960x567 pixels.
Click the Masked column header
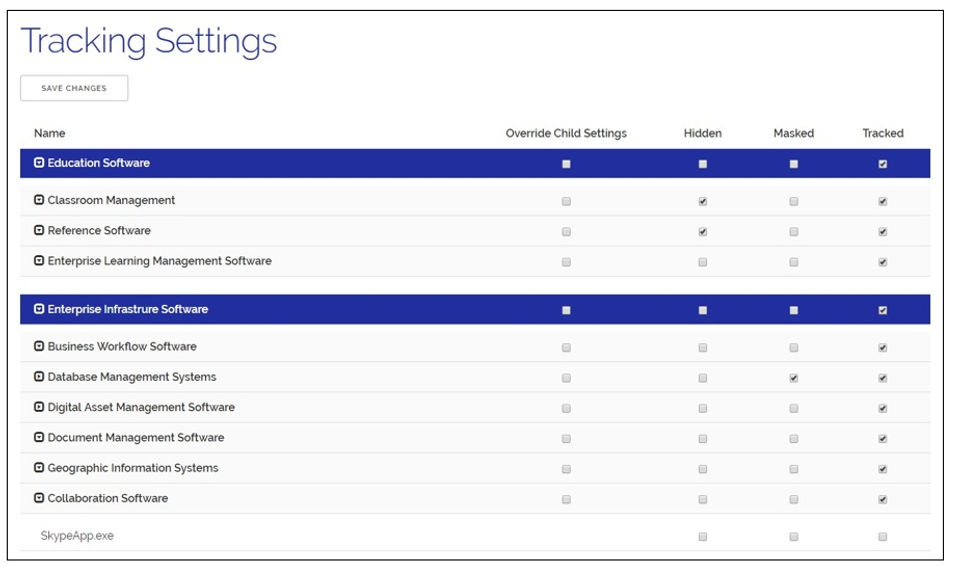794,133
